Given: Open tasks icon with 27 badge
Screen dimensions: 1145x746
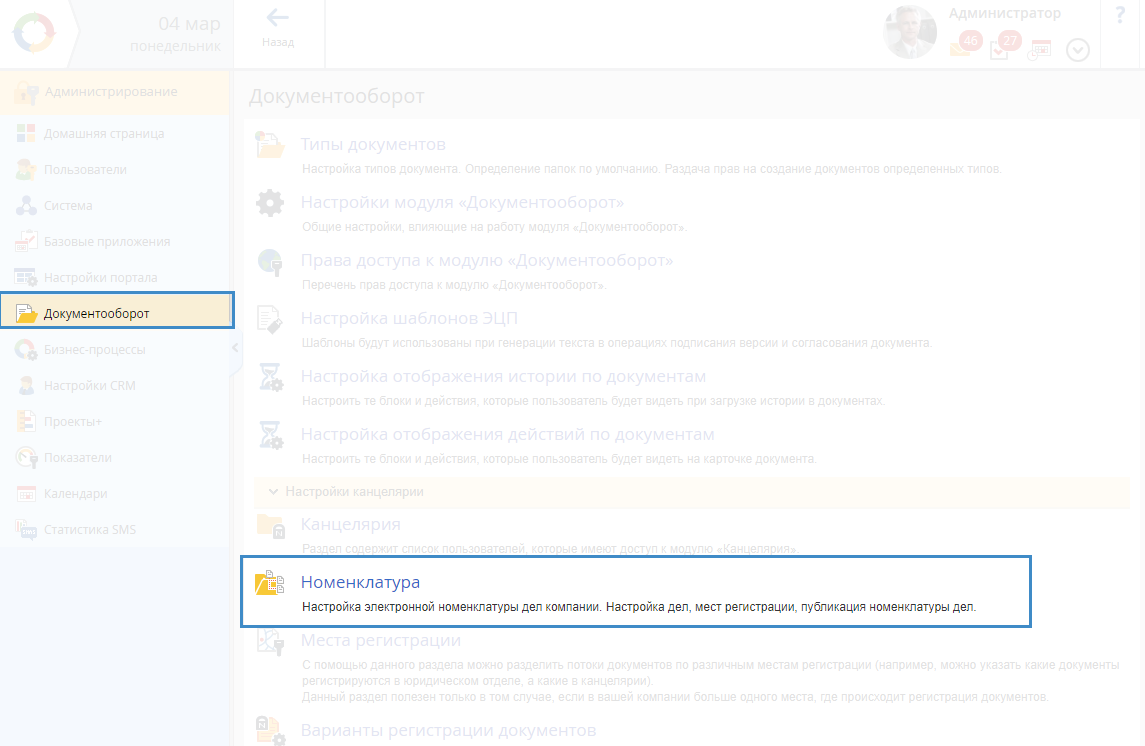Looking at the screenshot, I should click(x=1001, y=47).
